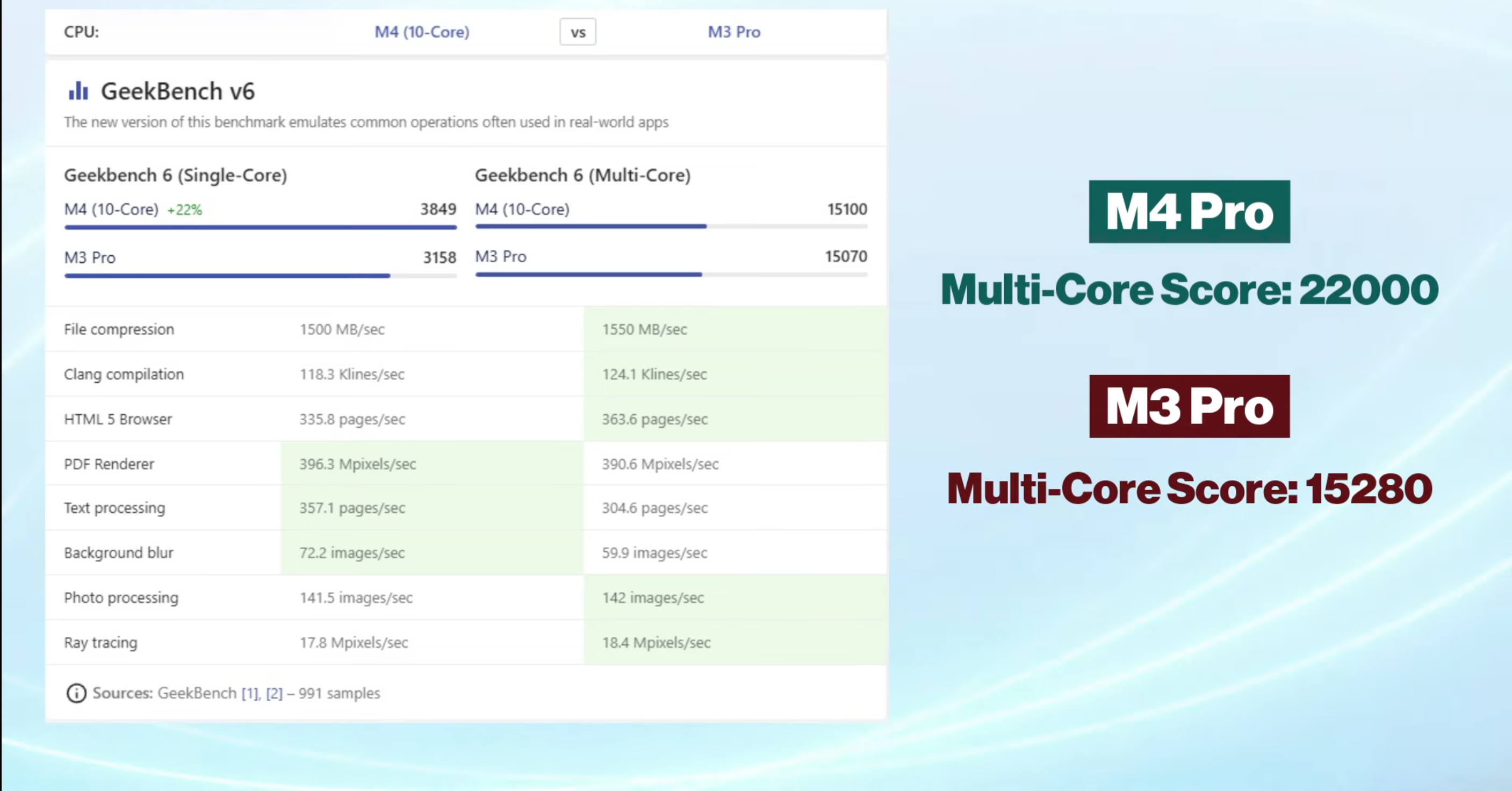
Task: Click the Geekbench 6 (Single-Core) heading
Action: [x=176, y=175]
